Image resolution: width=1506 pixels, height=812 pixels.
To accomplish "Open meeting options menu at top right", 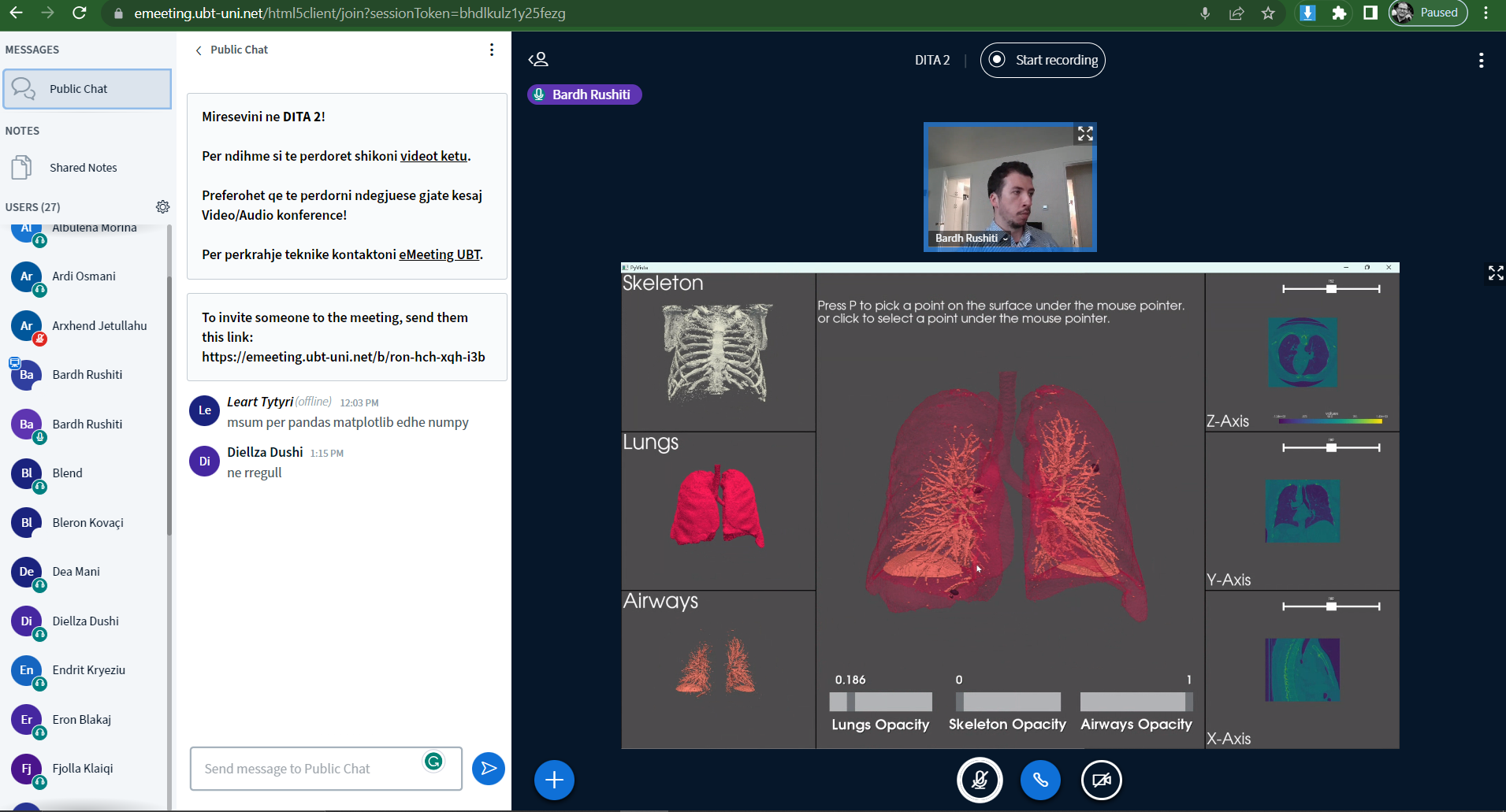I will [x=1481, y=61].
